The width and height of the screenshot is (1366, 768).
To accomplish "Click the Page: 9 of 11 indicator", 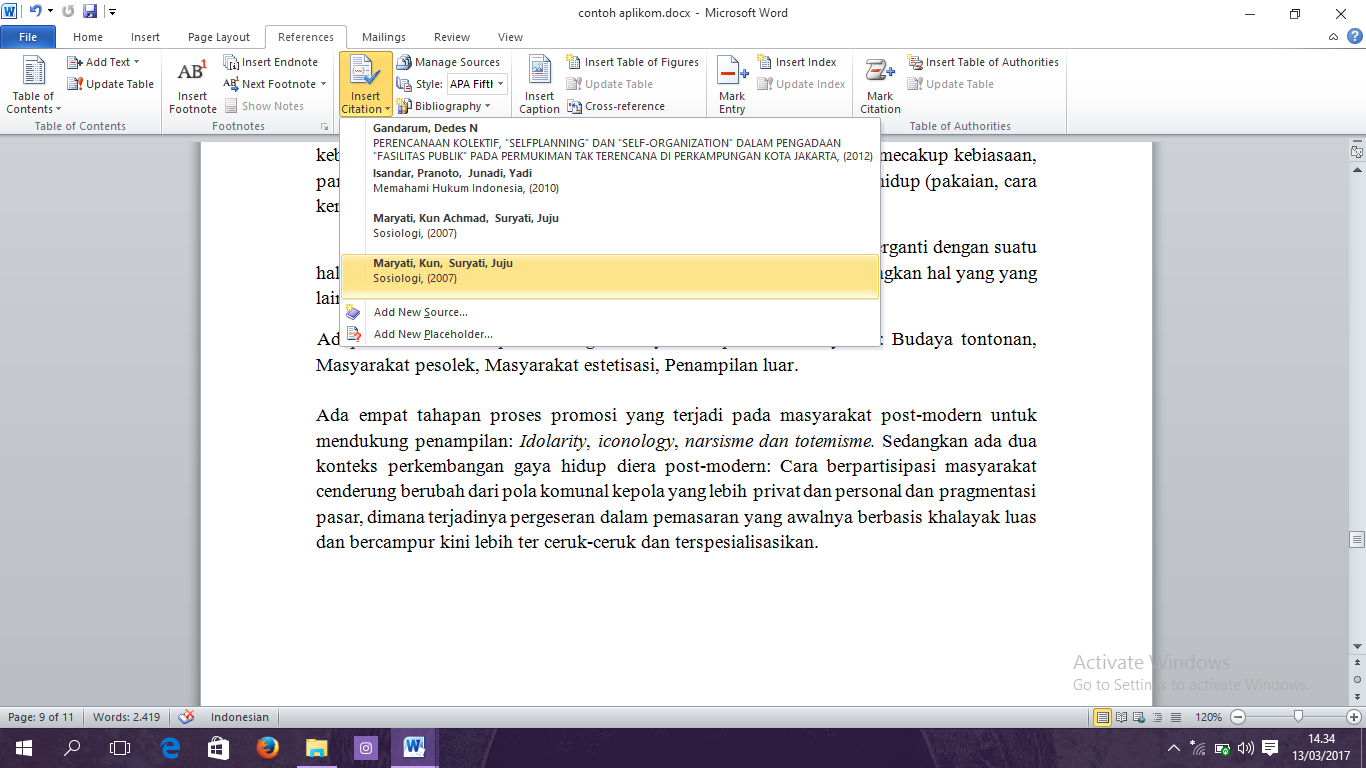I will (41, 717).
